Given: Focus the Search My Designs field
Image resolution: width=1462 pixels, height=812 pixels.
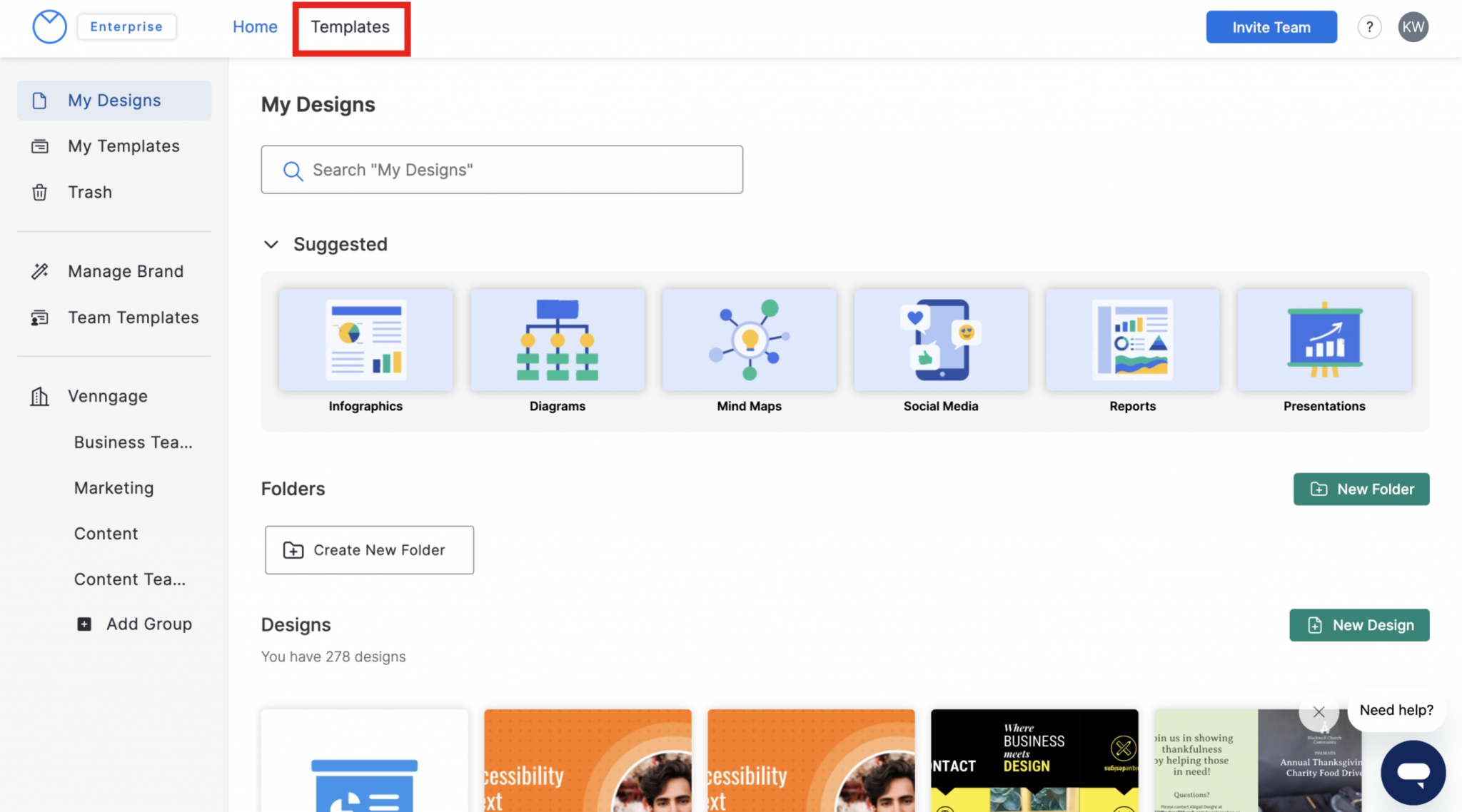Looking at the screenshot, I should click(x=502, y=170).
